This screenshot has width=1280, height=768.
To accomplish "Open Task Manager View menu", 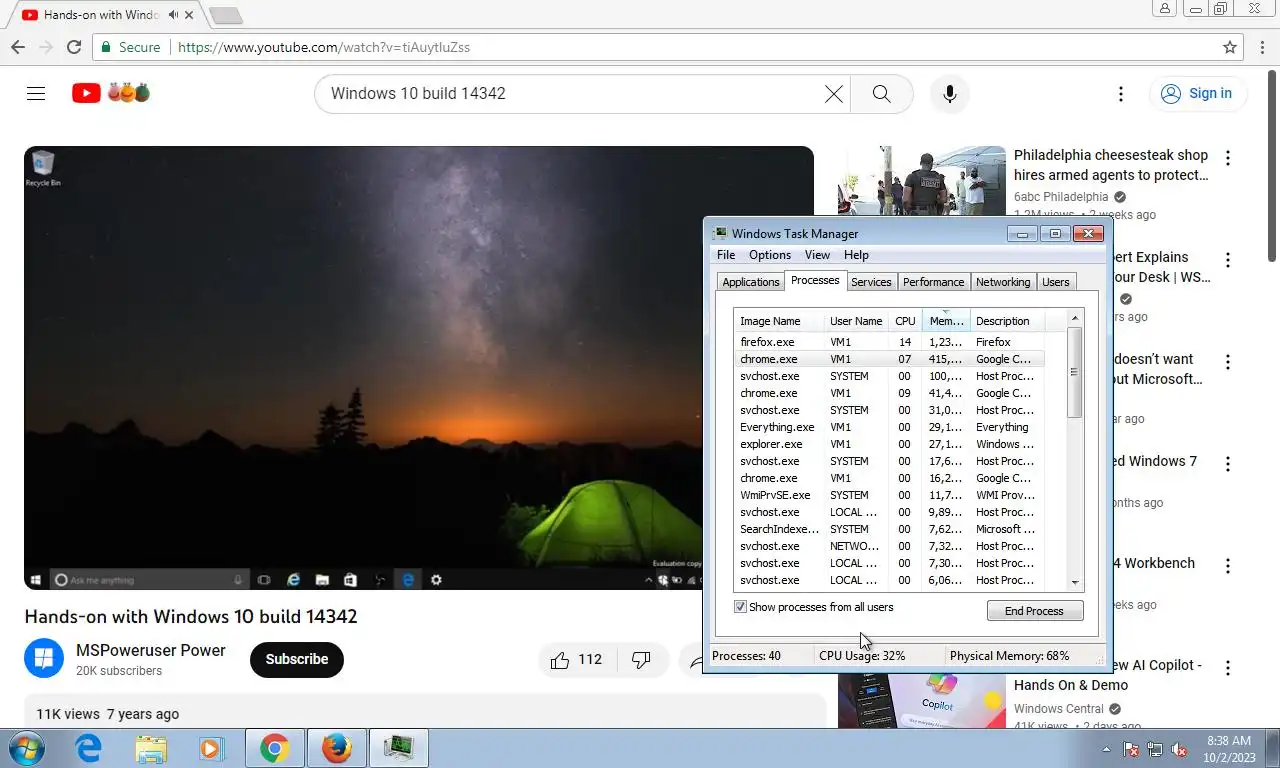I will [817, 255].
